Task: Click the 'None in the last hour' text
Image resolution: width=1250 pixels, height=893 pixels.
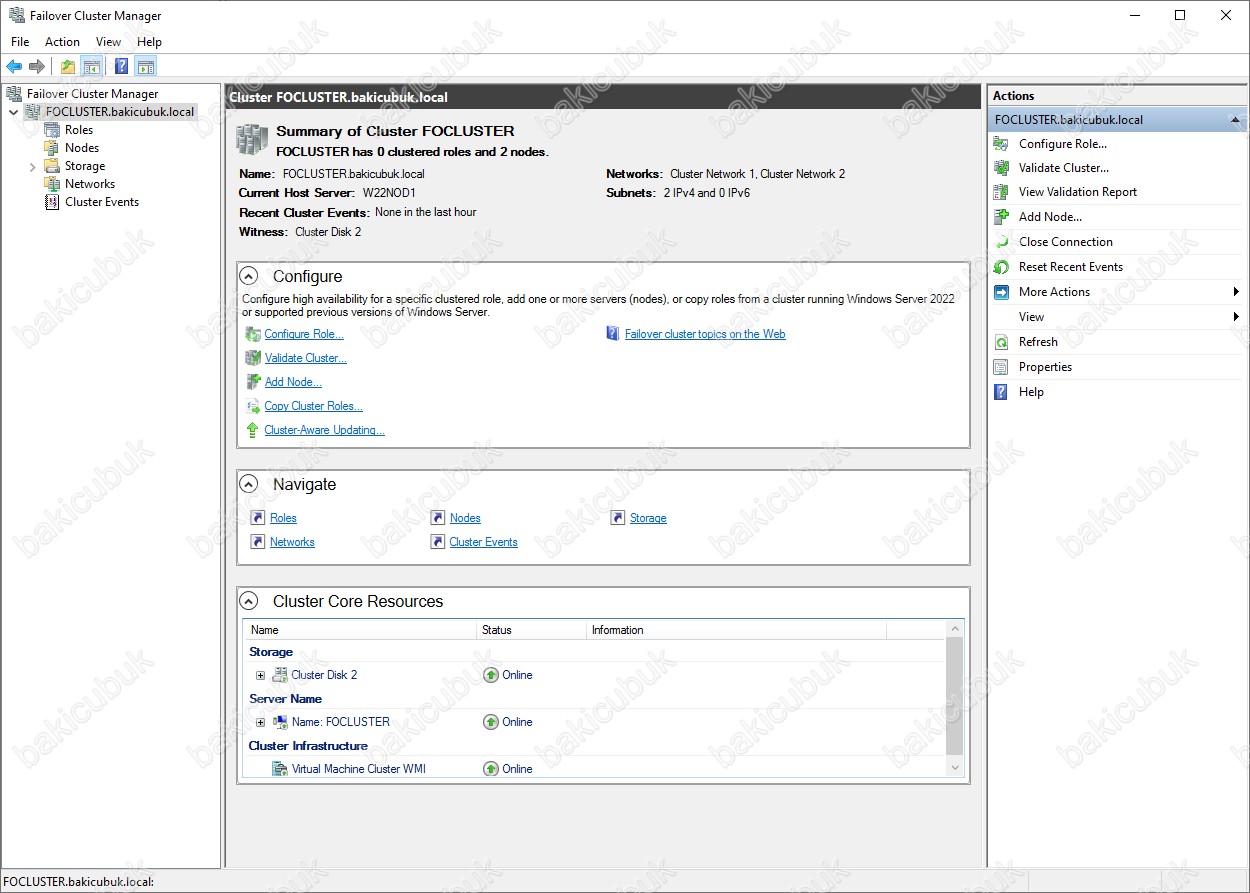Action: point(426,212)
